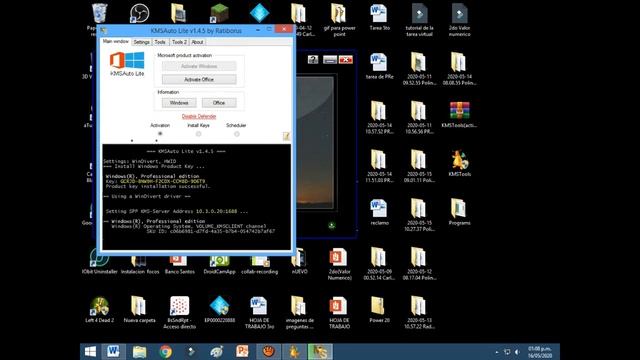
Task: Open the 'HOJA DE TRABAJO' PowerPoint file
Action: [339, 306]
